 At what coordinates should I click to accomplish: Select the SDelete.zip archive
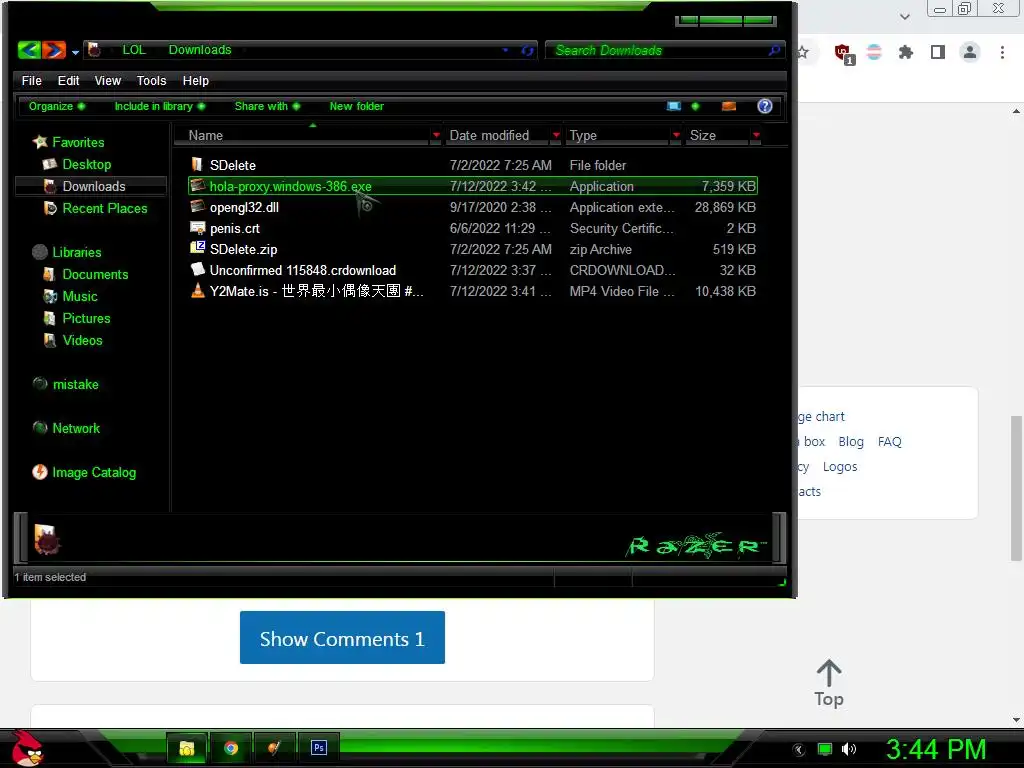point(473,249)
